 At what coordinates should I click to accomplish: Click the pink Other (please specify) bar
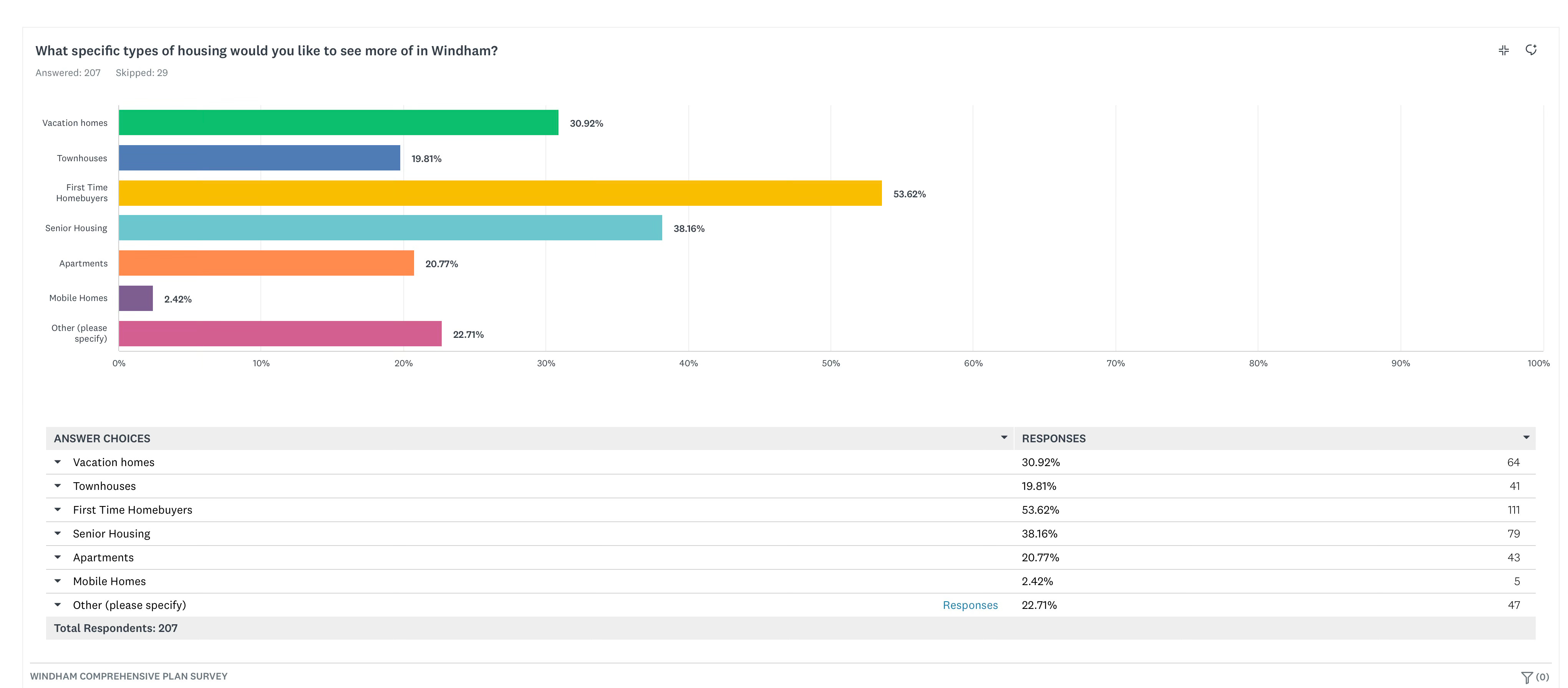click(280, 333)
